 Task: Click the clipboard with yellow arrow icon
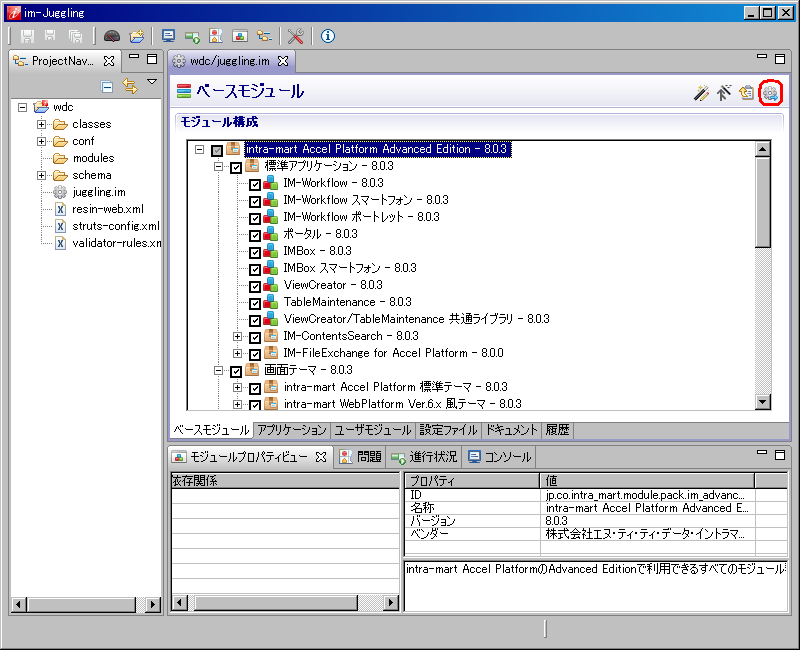[746, 93]
